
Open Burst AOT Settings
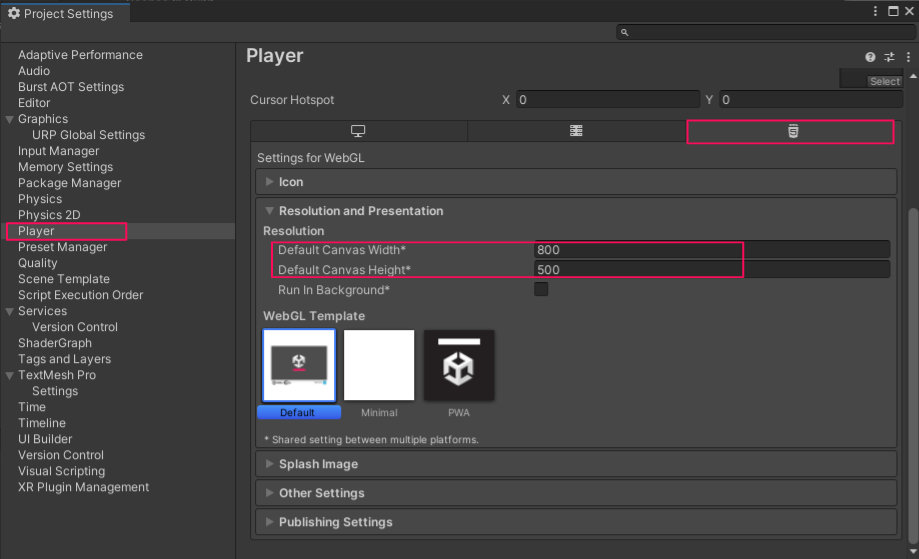(71, 87)
